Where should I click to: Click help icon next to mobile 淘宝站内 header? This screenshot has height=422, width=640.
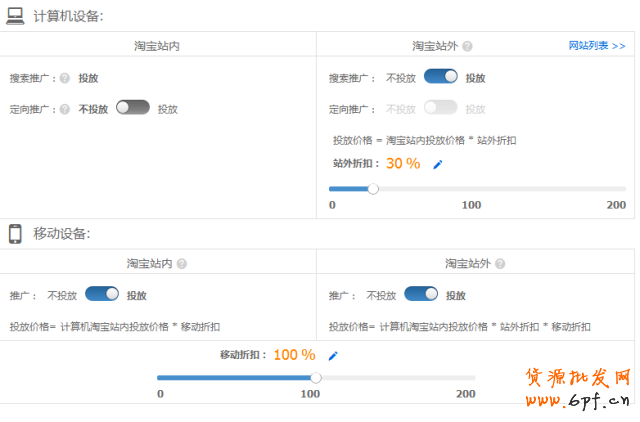182,264
